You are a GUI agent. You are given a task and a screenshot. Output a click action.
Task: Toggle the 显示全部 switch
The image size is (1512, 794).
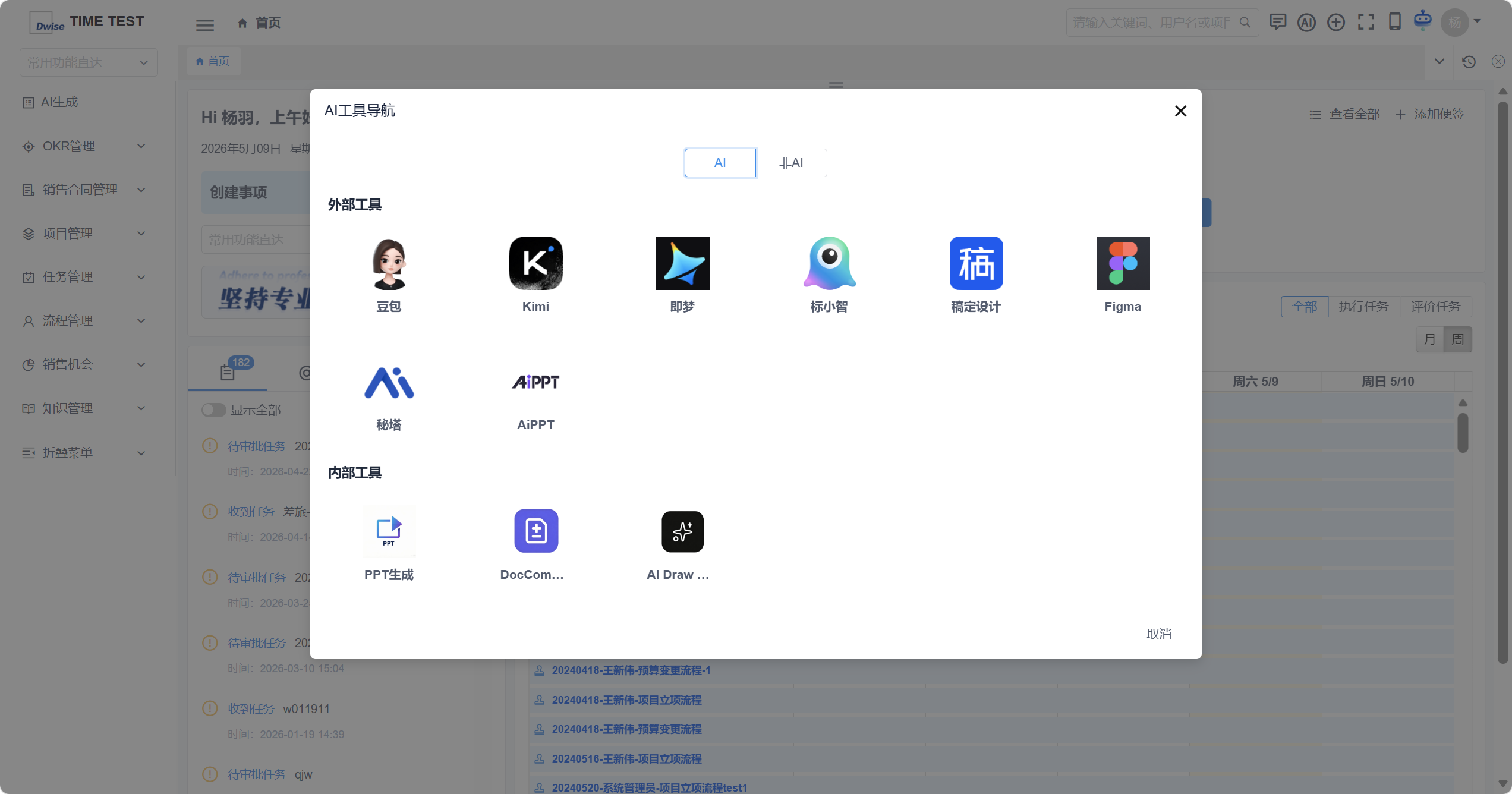[x=213, y=410]
